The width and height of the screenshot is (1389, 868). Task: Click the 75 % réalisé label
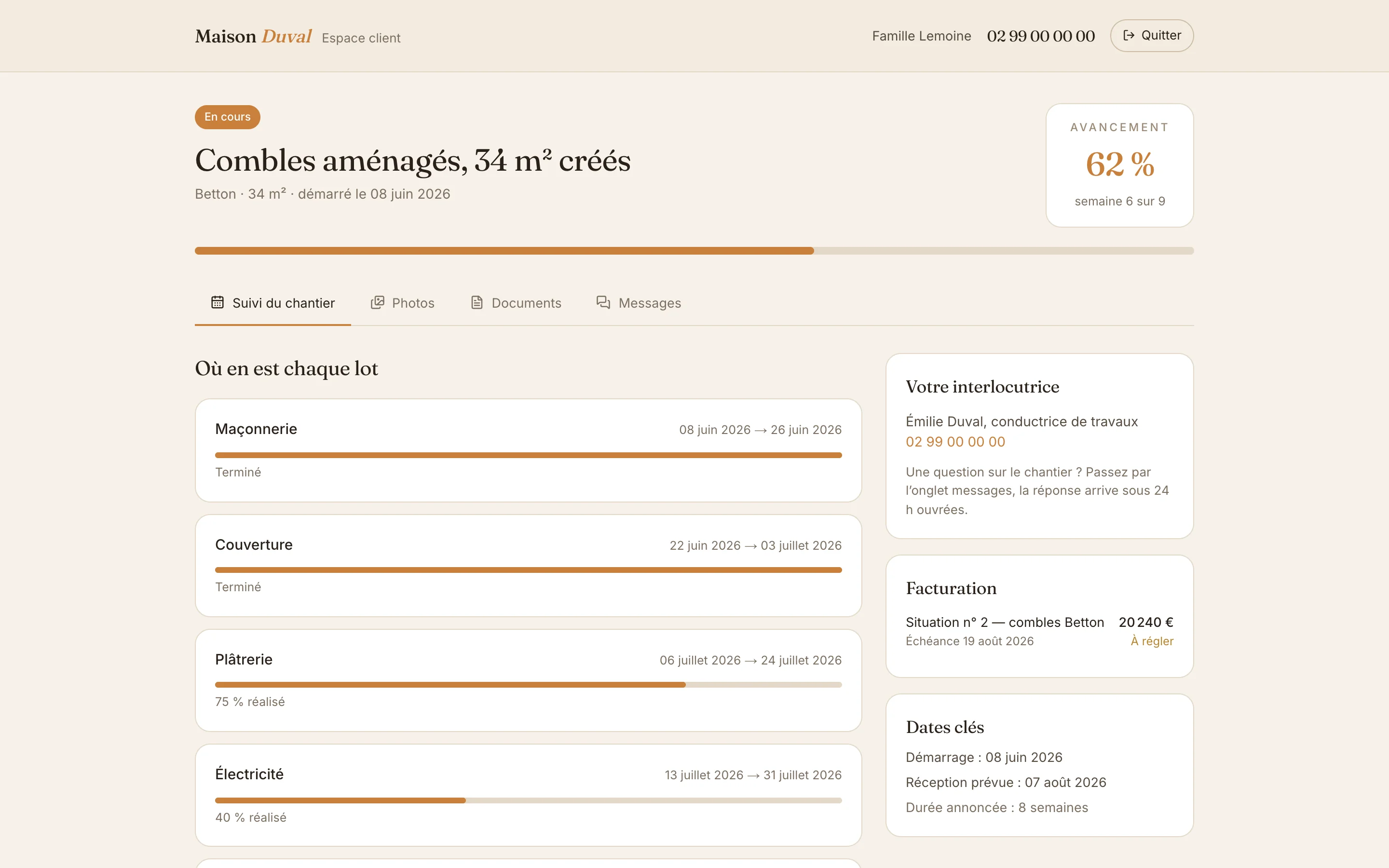tap(250, 702)
